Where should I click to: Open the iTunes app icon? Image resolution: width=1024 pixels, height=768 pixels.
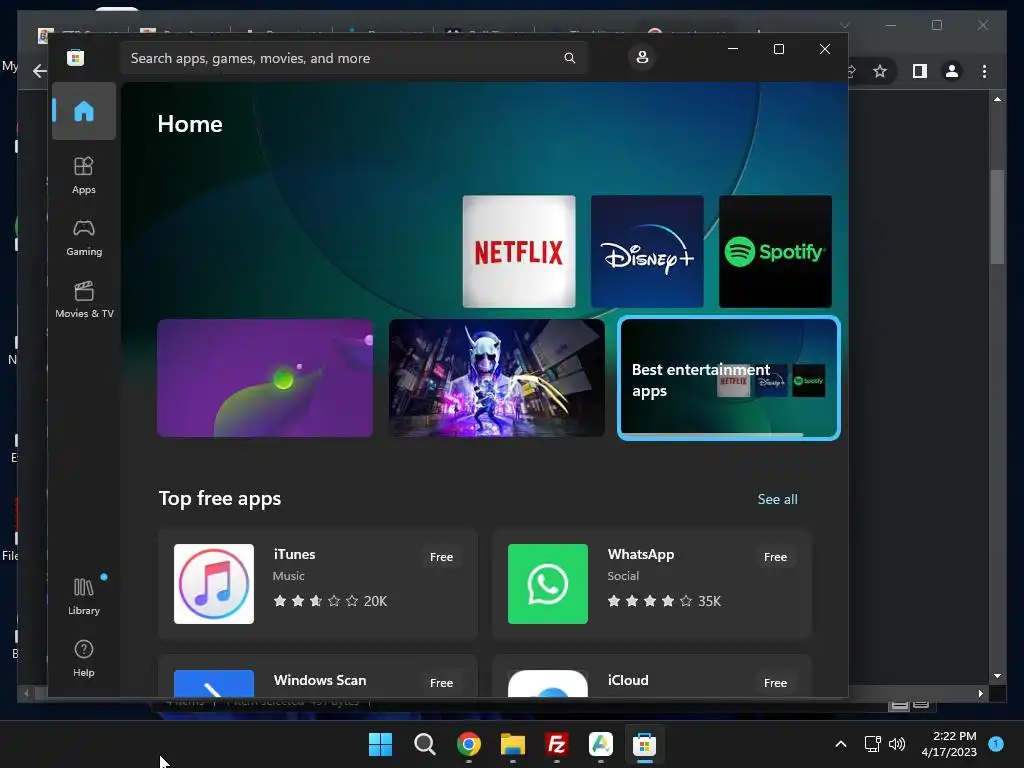coord(214,584)
